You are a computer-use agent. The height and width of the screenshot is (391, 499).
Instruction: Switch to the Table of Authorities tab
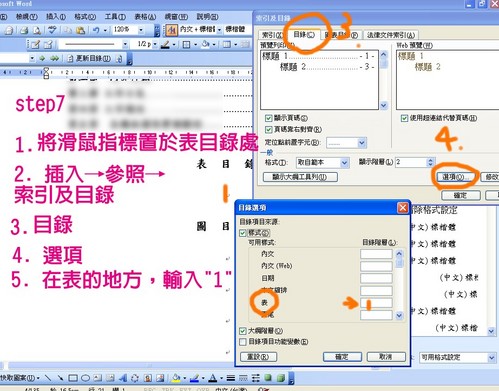pyautogui.click(x=390, y=35)
